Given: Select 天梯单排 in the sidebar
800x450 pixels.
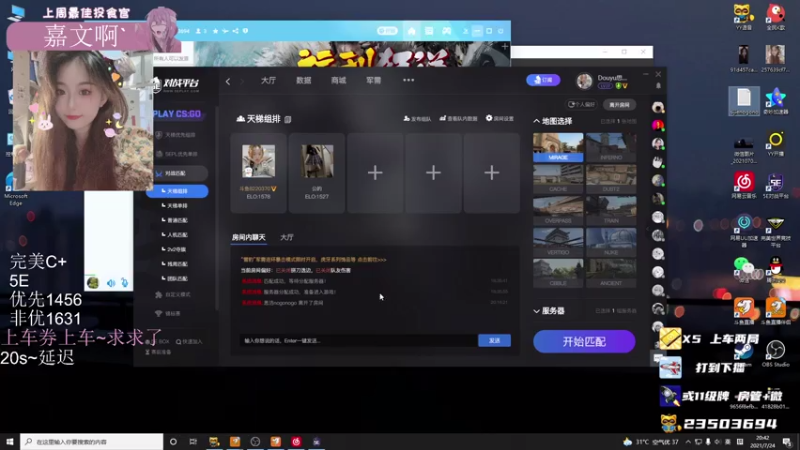Looking at the screenshot, I should coord(174,206).
